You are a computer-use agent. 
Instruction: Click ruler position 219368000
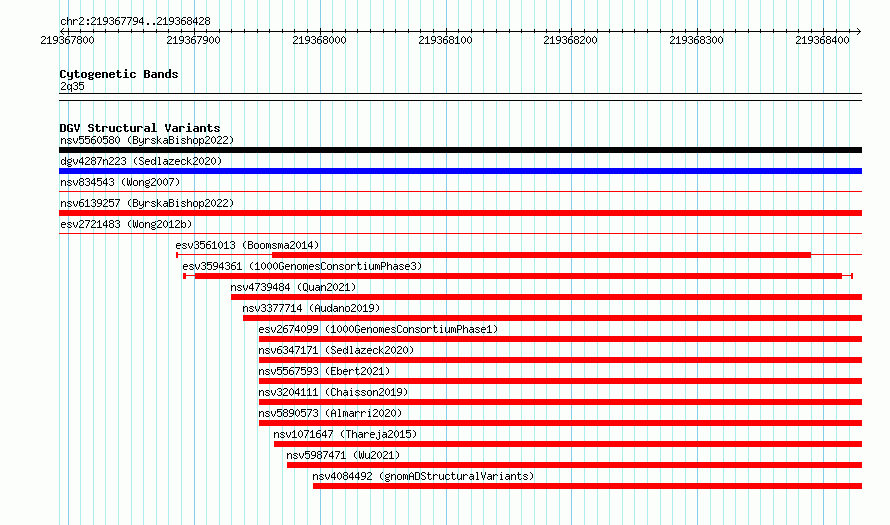(x=320, y=40)
